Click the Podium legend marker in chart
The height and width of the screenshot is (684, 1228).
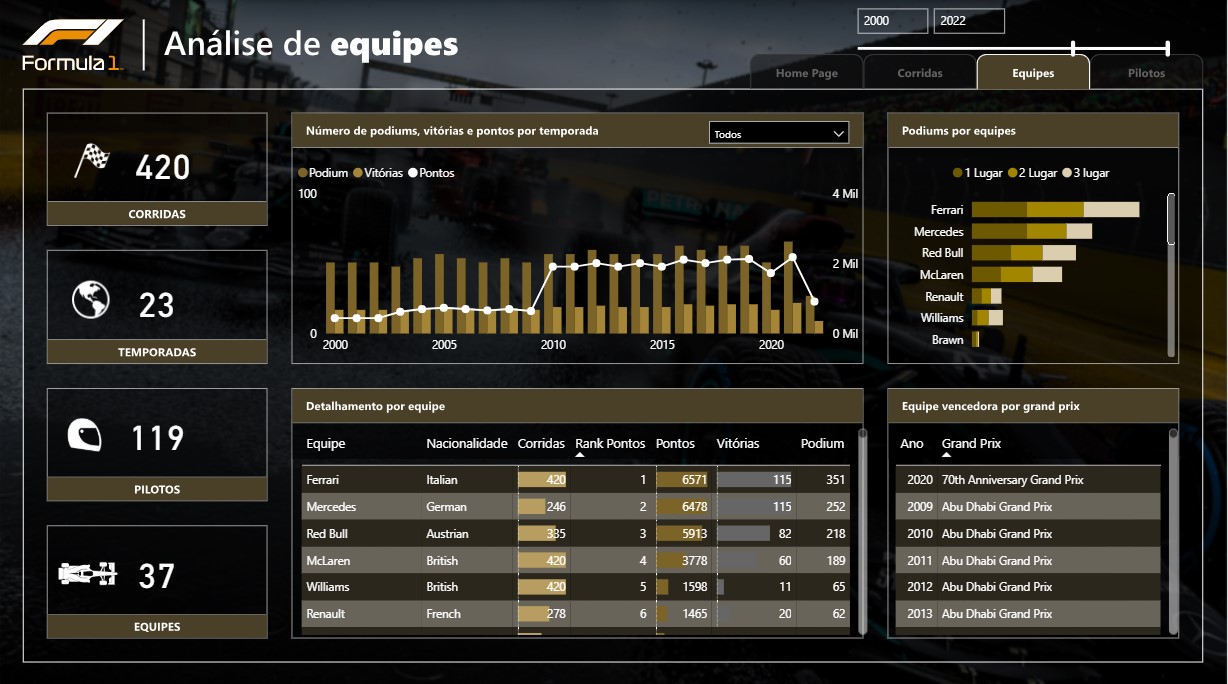(303, 173)
